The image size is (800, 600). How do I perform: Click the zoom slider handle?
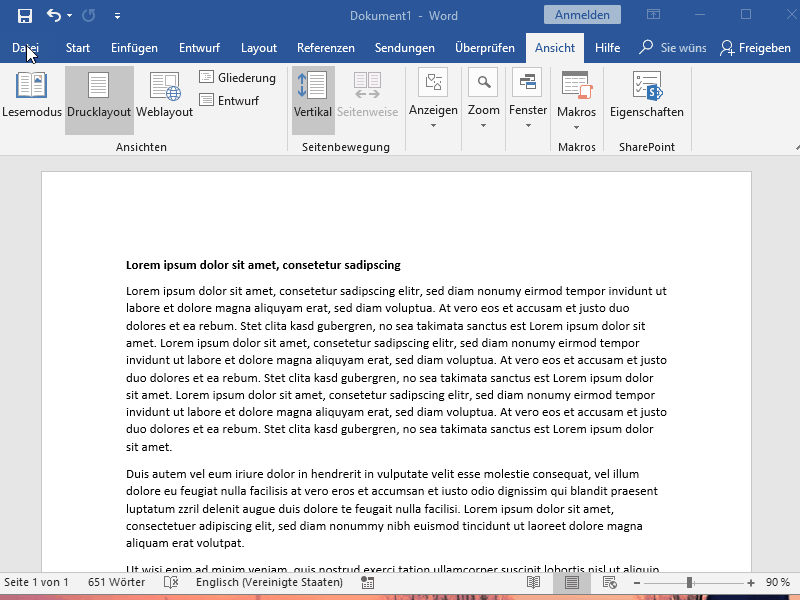[689, 583]
